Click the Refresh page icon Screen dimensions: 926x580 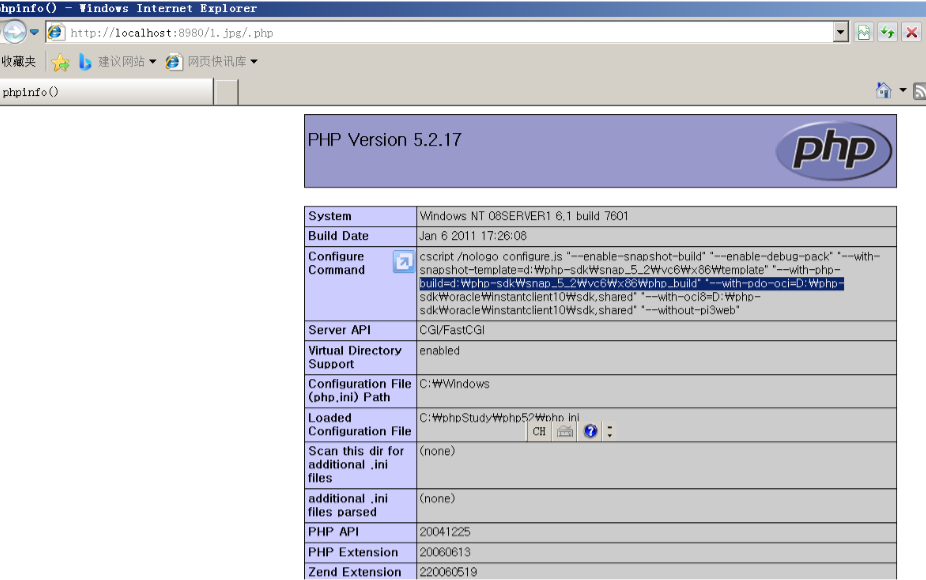[886, 31]
